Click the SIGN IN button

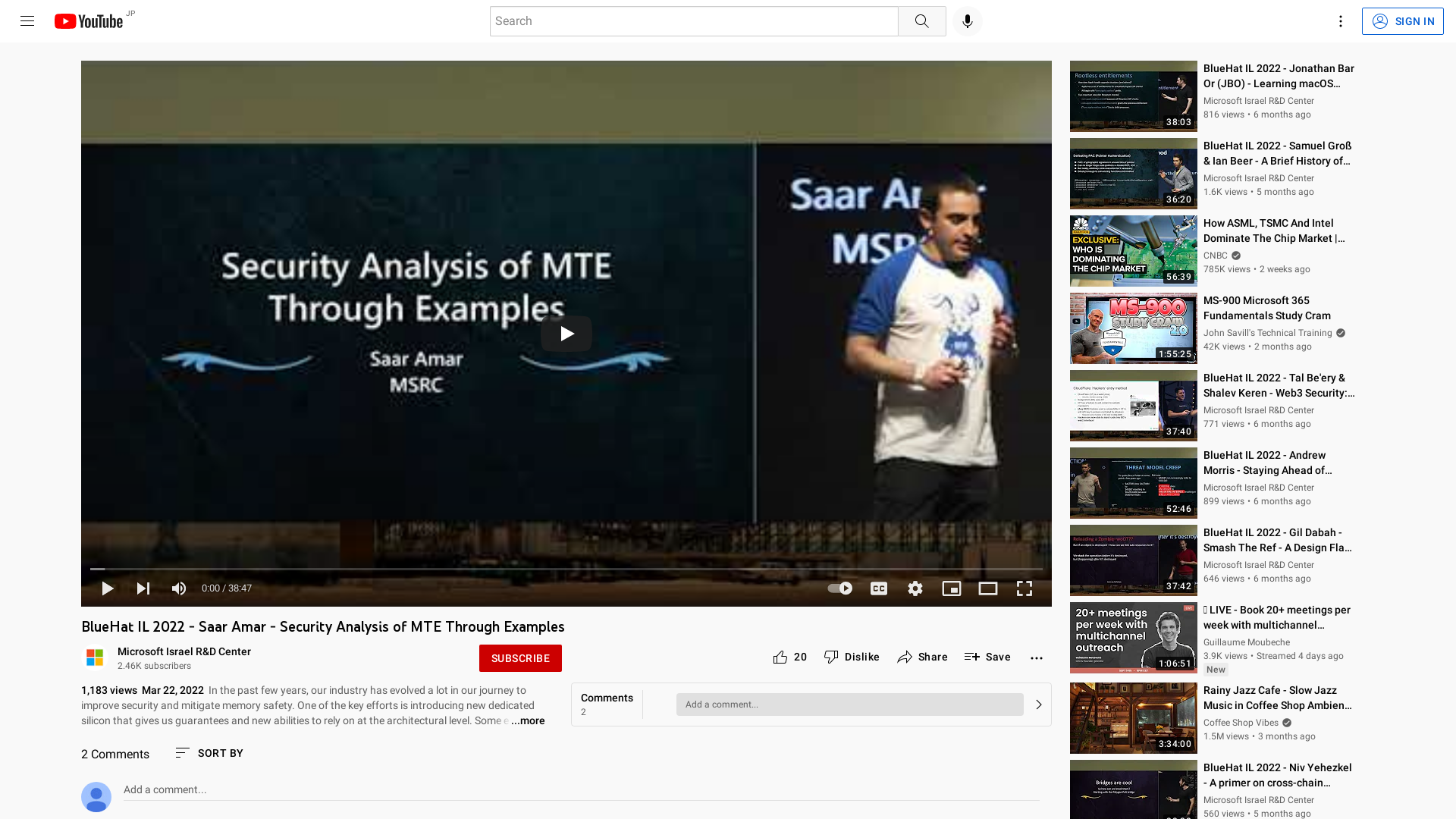1402,21
